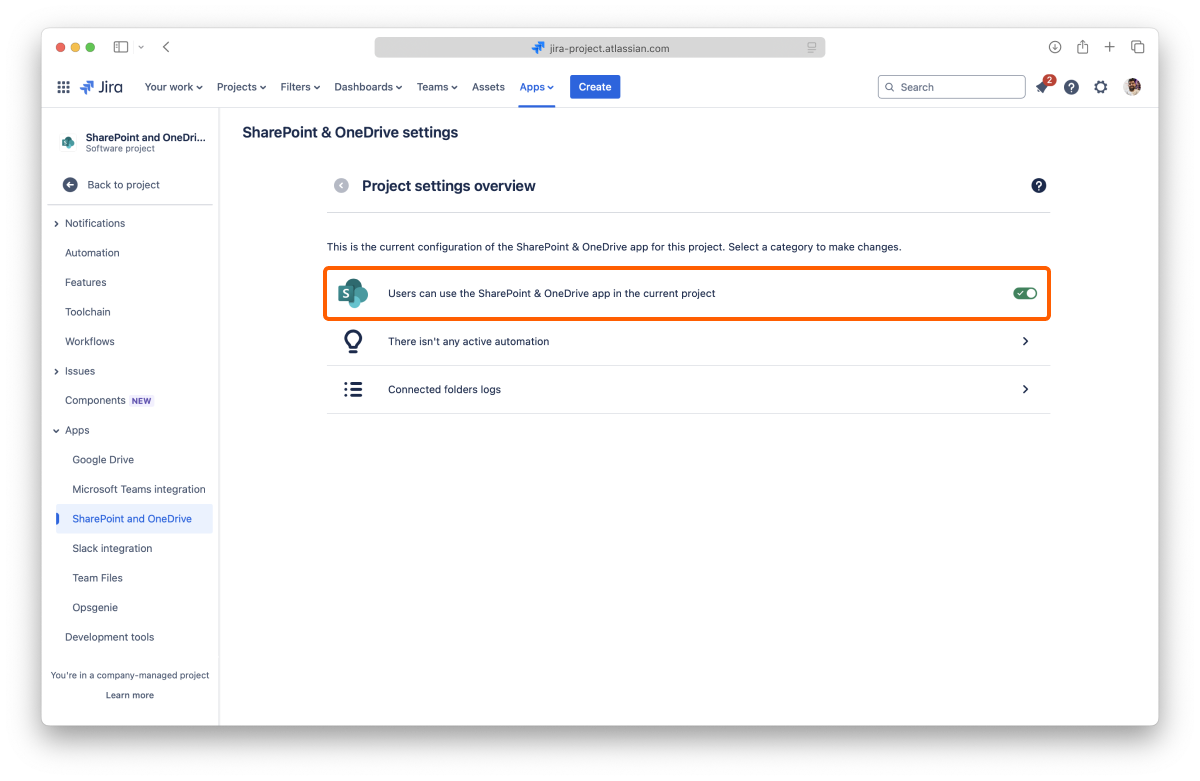Collapse the Apps section in sidebar
Viewport: 1200px width, 781px height.
click(56, 431)
